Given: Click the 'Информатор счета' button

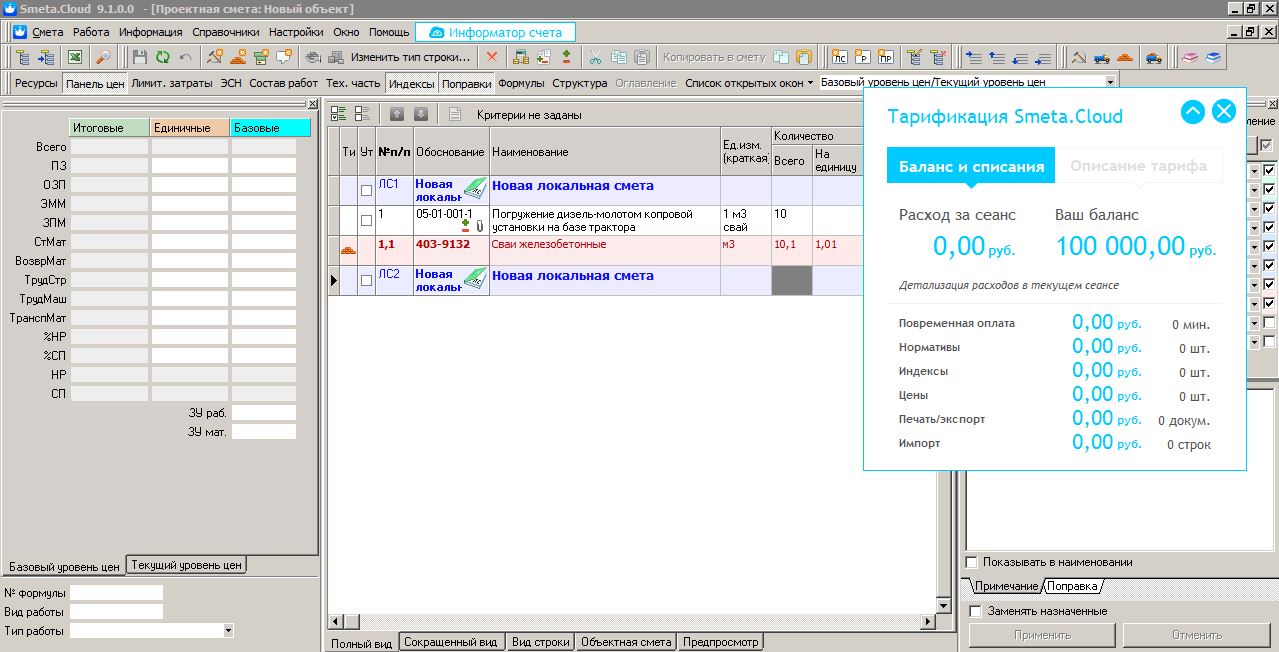Looking at the screenshot, I should tap(495, 32).
